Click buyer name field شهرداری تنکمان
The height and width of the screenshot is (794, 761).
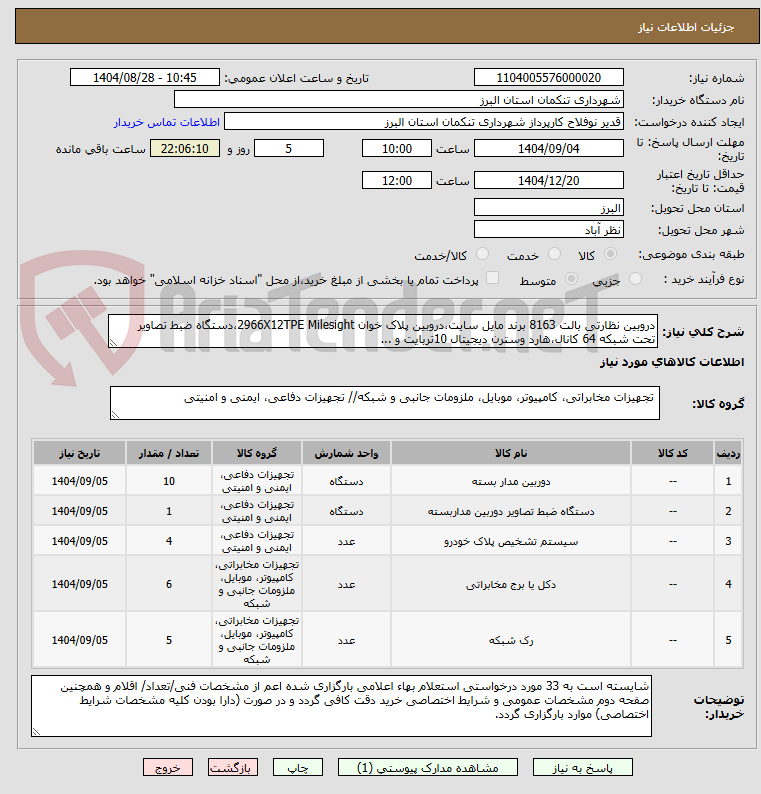click(398, 100)
